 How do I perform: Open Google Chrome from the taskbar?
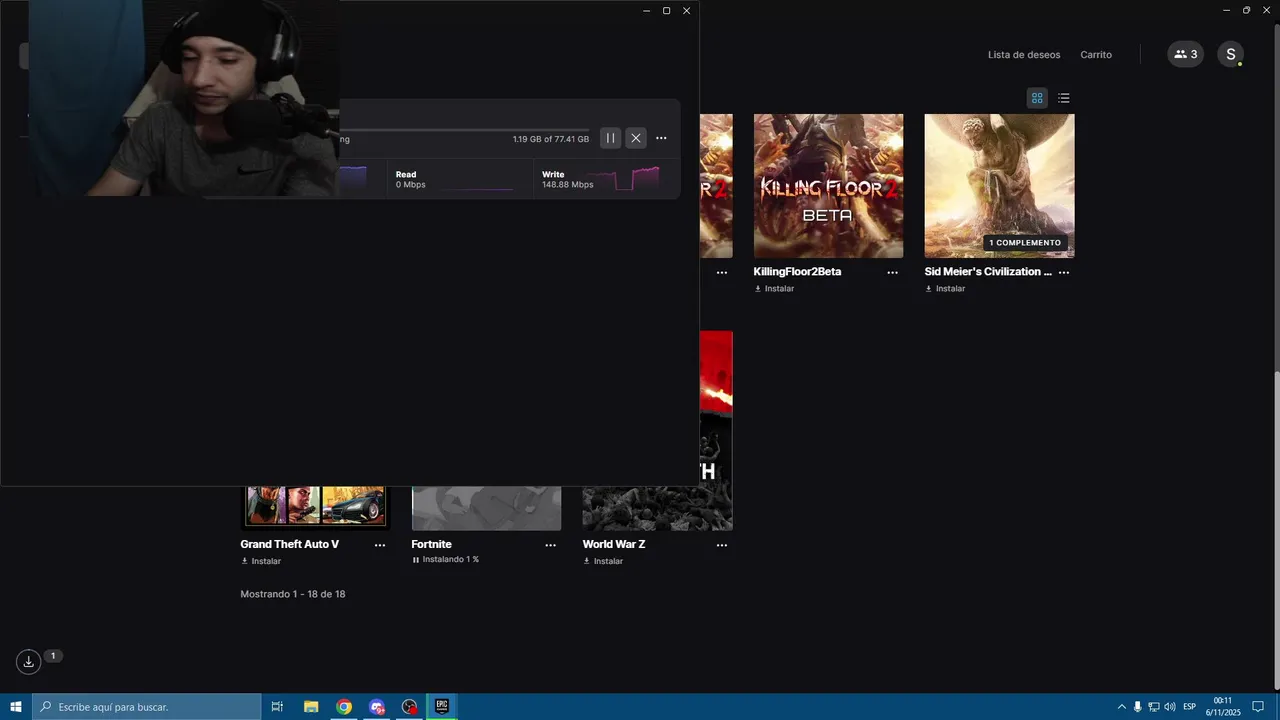point(344,707)
